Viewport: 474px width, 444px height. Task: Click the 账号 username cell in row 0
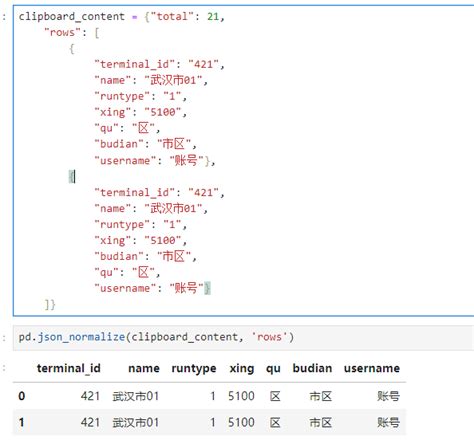pyautogui.click(x=388, y=396)
